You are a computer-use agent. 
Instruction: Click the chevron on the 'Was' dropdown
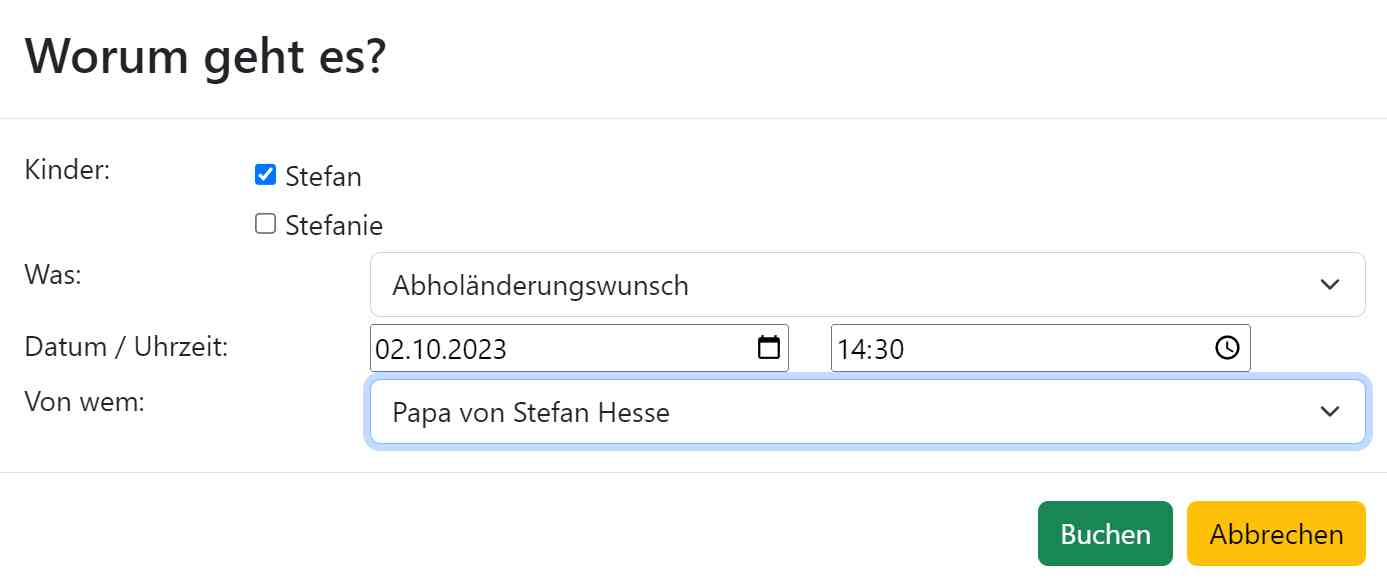click(x=1330, y=284)
